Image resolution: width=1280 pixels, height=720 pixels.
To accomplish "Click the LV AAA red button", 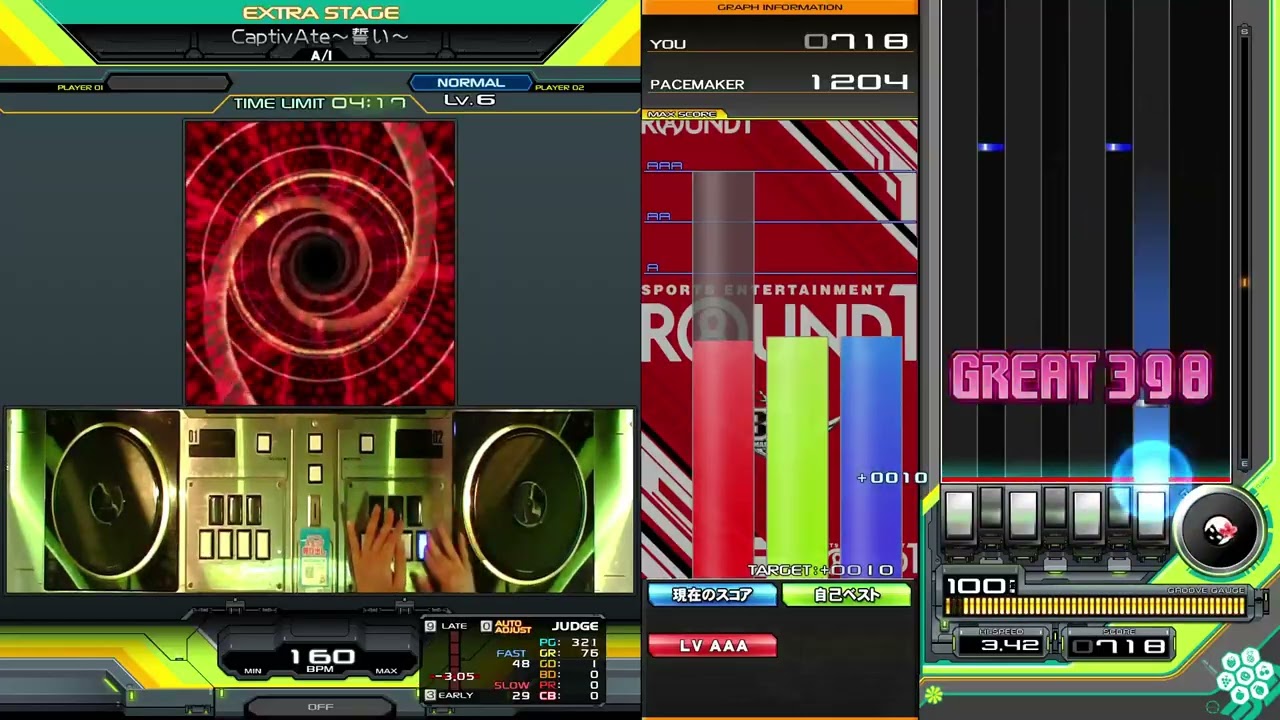I will pos(713,646).
